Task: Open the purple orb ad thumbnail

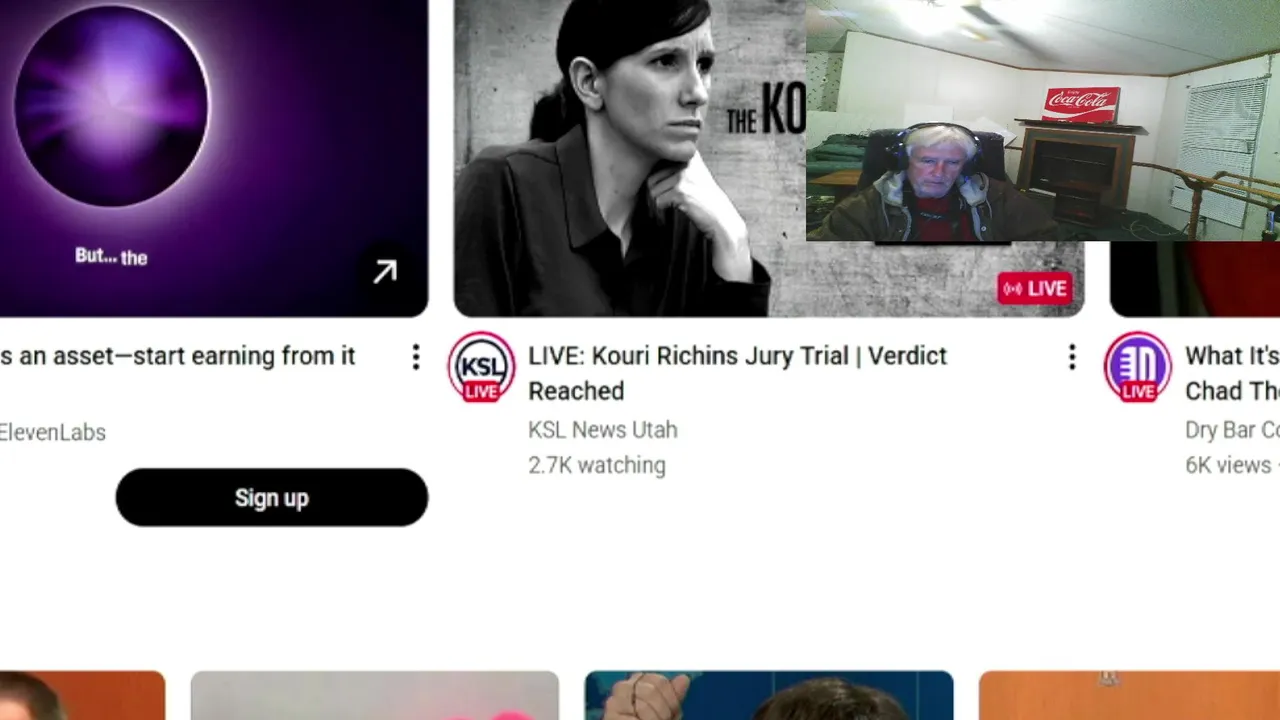Action: 214,158
